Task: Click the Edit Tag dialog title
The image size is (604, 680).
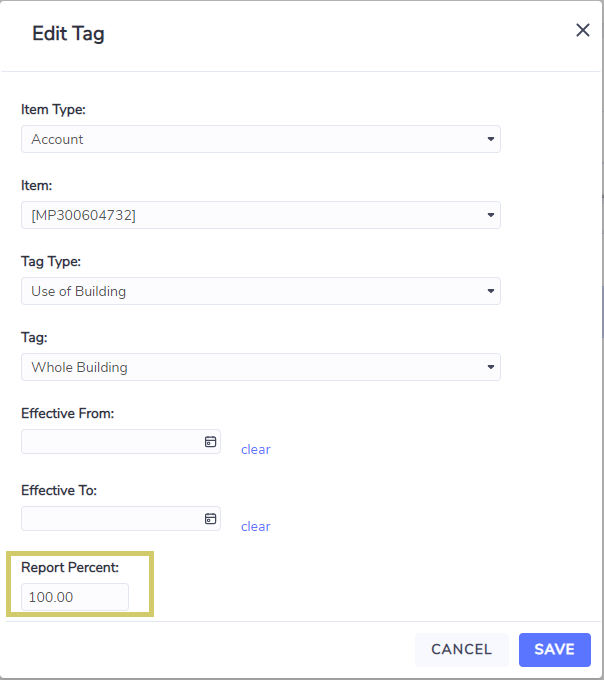Action: (69, 34)
